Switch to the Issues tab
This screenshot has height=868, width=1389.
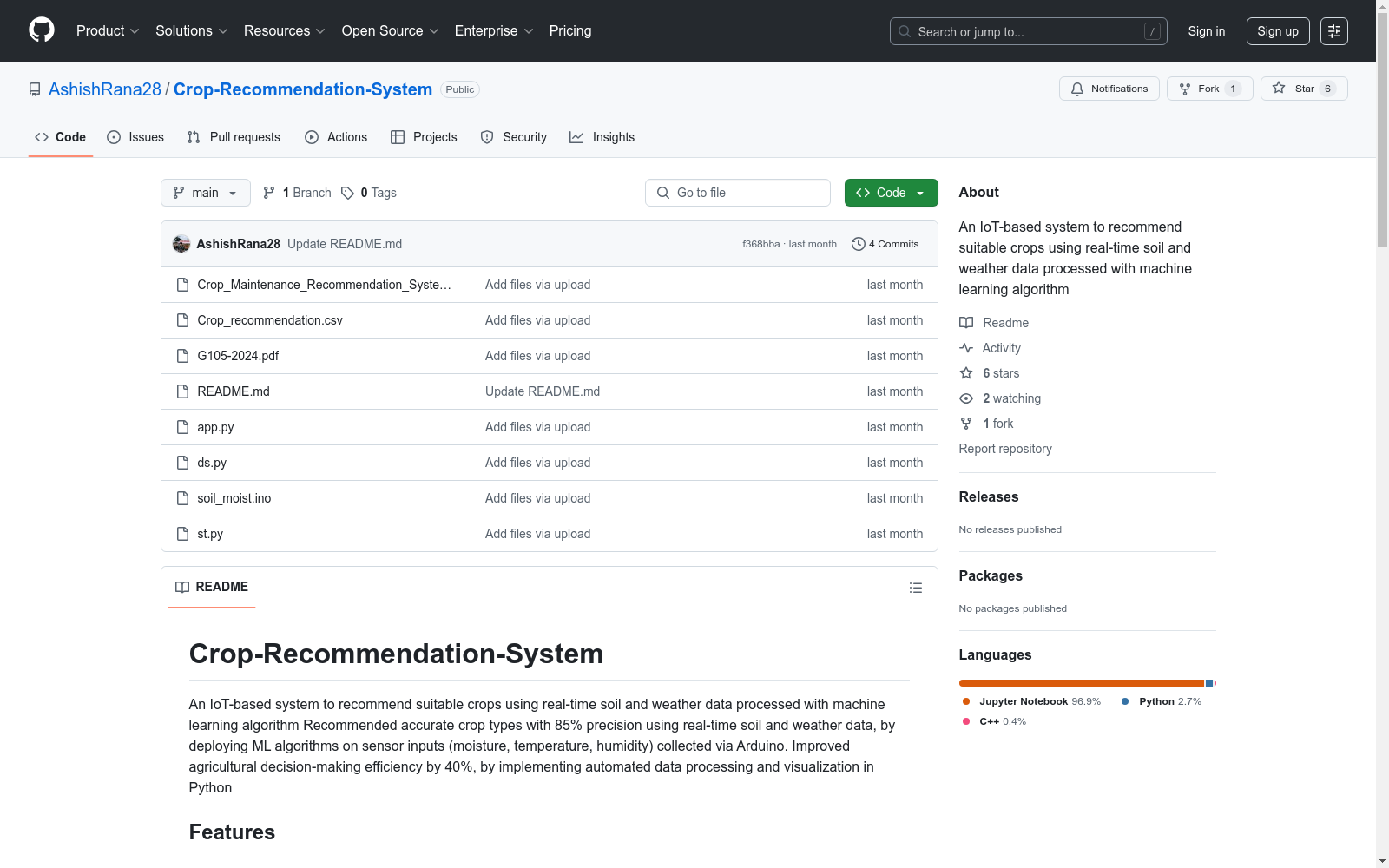click(135, 137)
